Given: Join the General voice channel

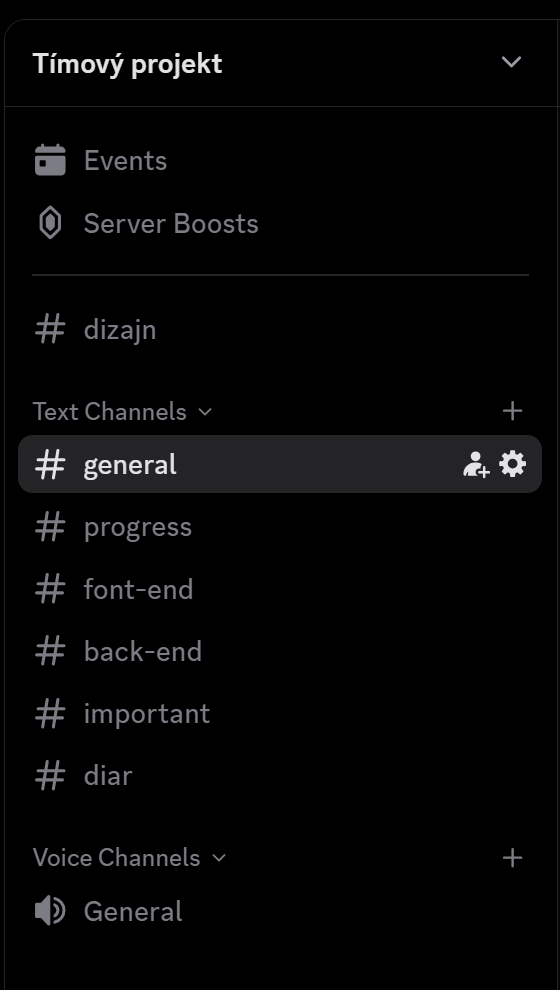Looking at the screenshot, I should coord(280,911).
